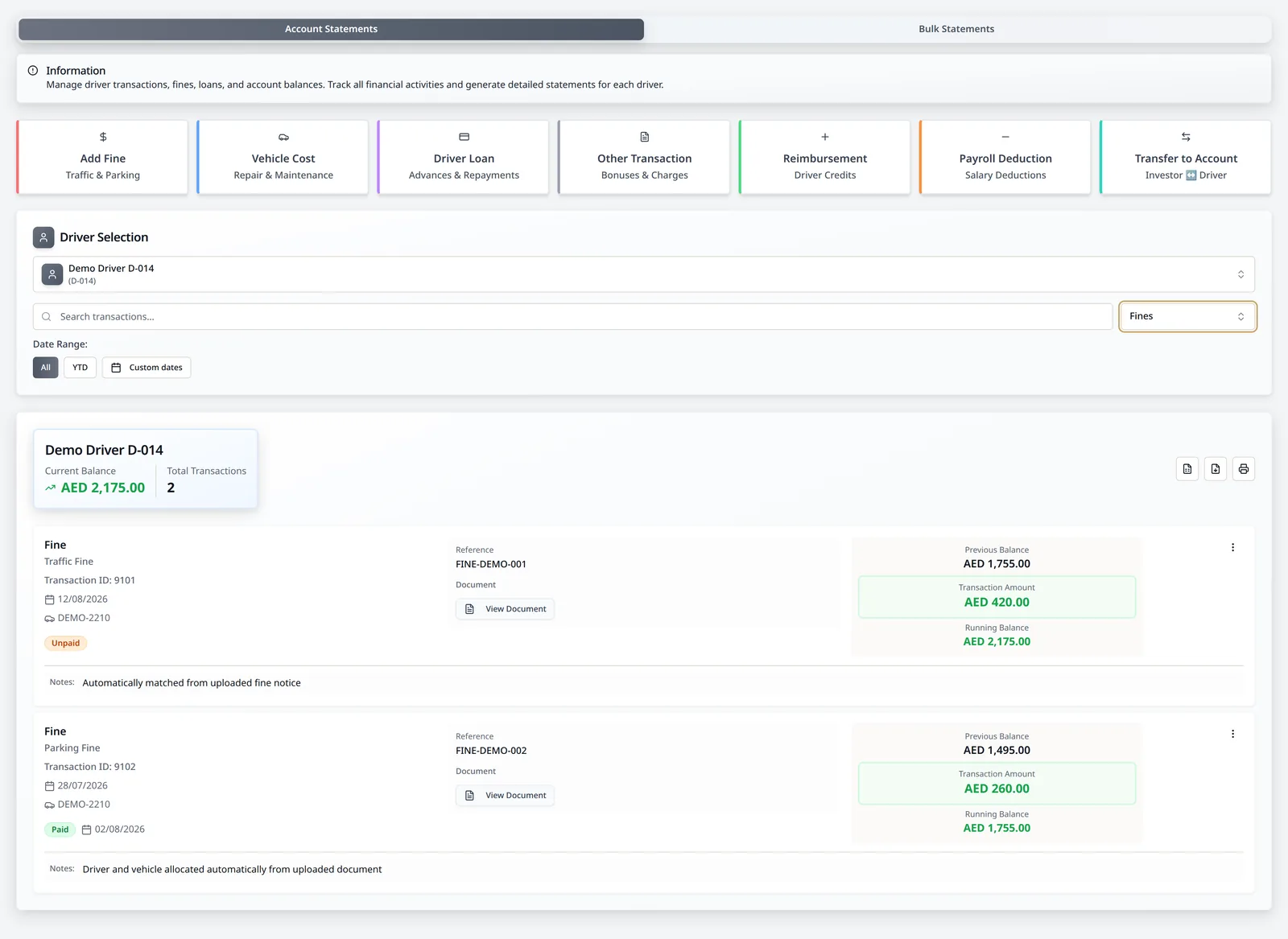Click Transaction ID: 9101
Screen dimensions: 1288x939
89,580
